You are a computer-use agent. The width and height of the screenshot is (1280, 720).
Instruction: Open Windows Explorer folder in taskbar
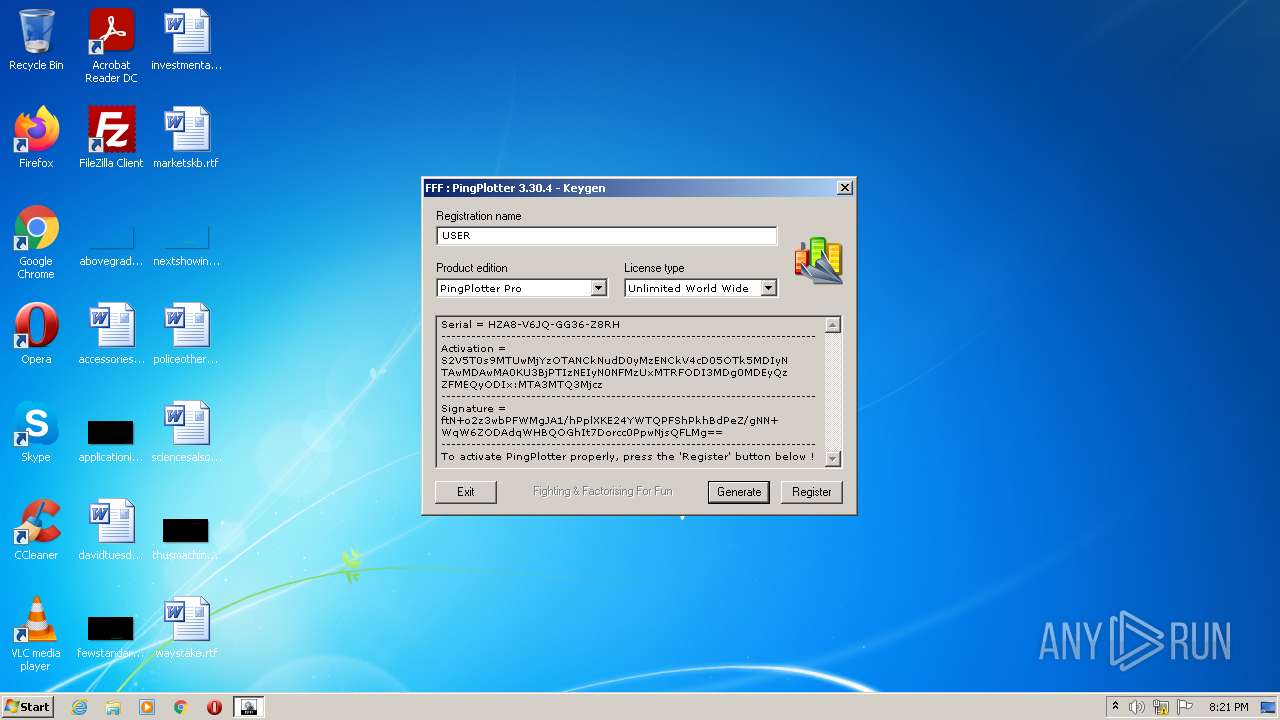pos(113,707)
